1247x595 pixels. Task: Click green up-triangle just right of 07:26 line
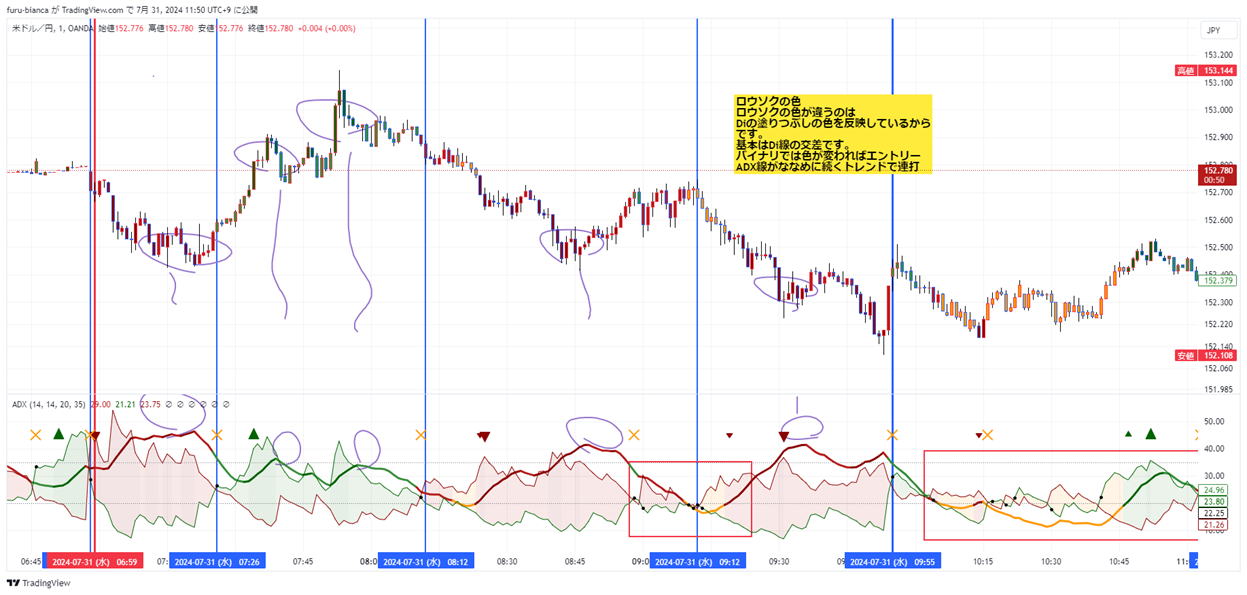point(253,433)
